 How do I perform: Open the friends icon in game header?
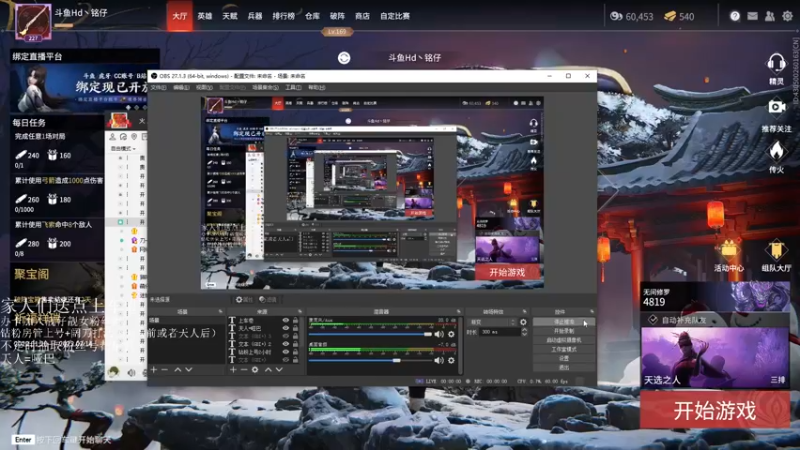click(770, 16)
